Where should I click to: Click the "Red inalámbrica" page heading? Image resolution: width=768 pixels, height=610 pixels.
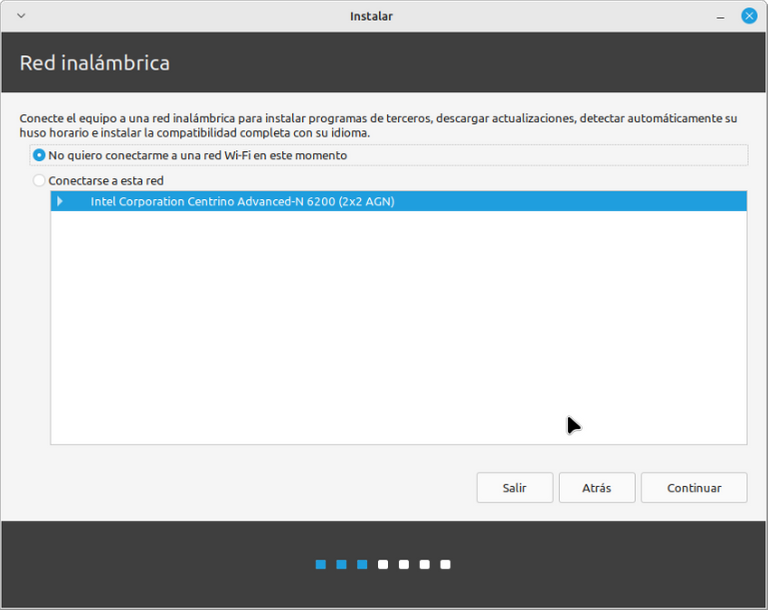pos(95,63)
